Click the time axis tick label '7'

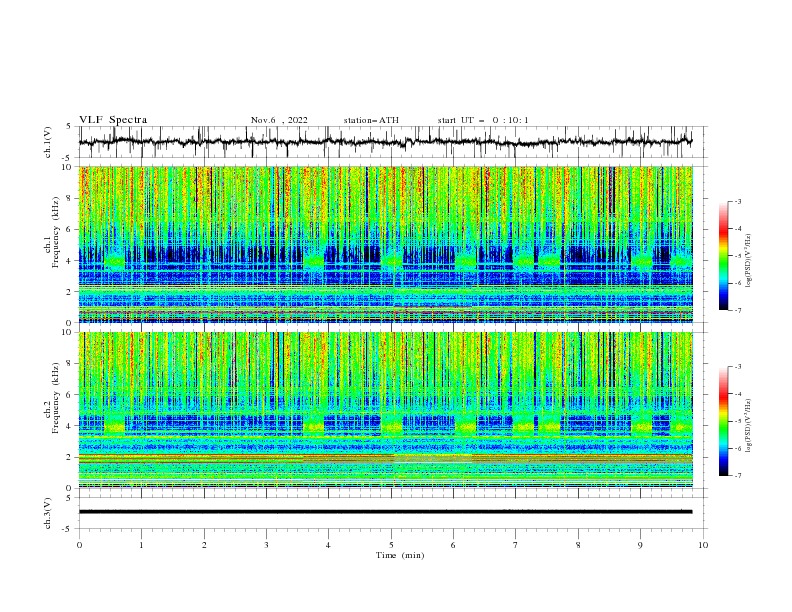516,545
